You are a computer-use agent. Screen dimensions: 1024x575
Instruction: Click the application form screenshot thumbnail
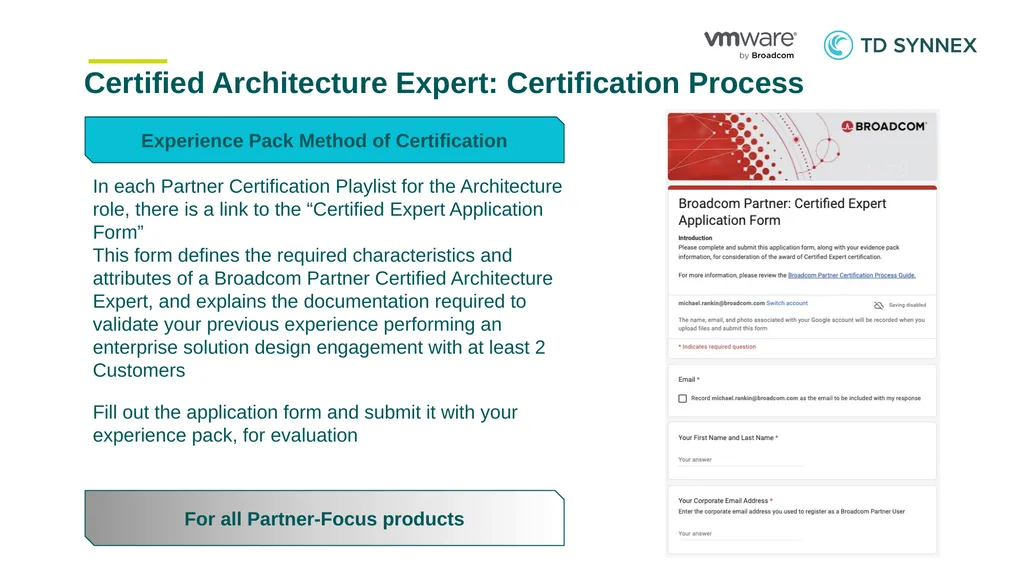pos(802,333)
